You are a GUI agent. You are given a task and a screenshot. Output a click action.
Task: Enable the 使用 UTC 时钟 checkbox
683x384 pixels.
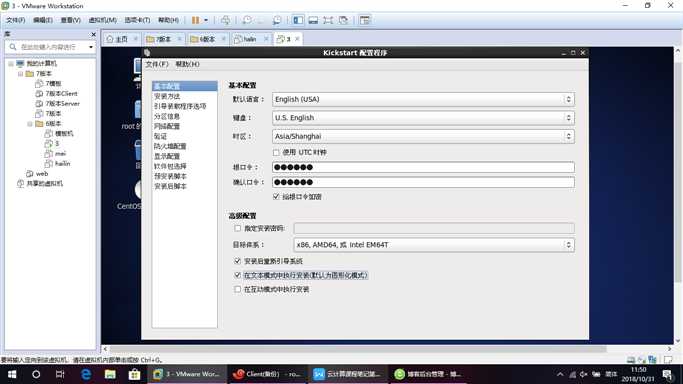[276, 152]
